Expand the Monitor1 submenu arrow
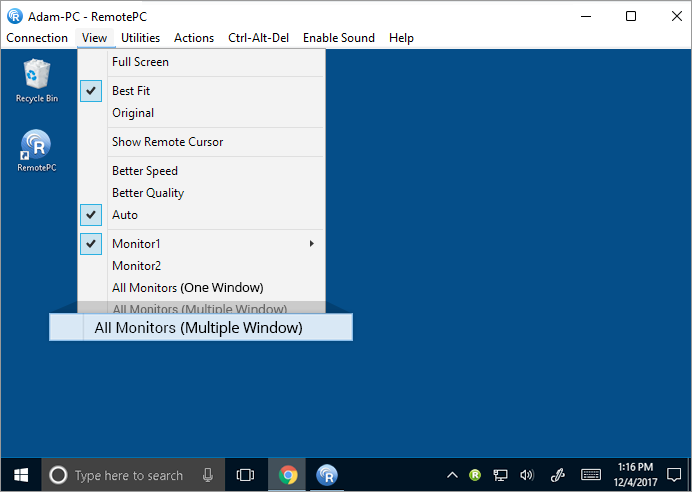Viewport: 692px width, 492px height. point(312,244)
